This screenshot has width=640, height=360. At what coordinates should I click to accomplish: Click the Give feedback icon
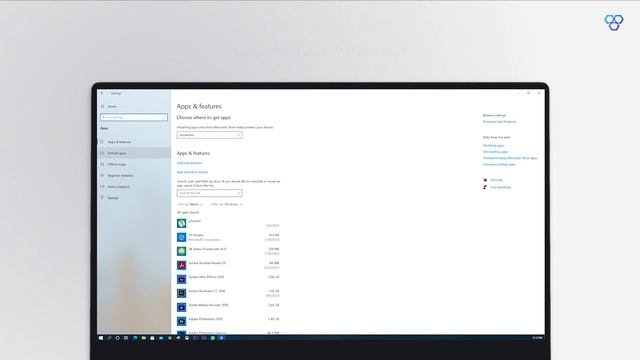click(485, 187)
